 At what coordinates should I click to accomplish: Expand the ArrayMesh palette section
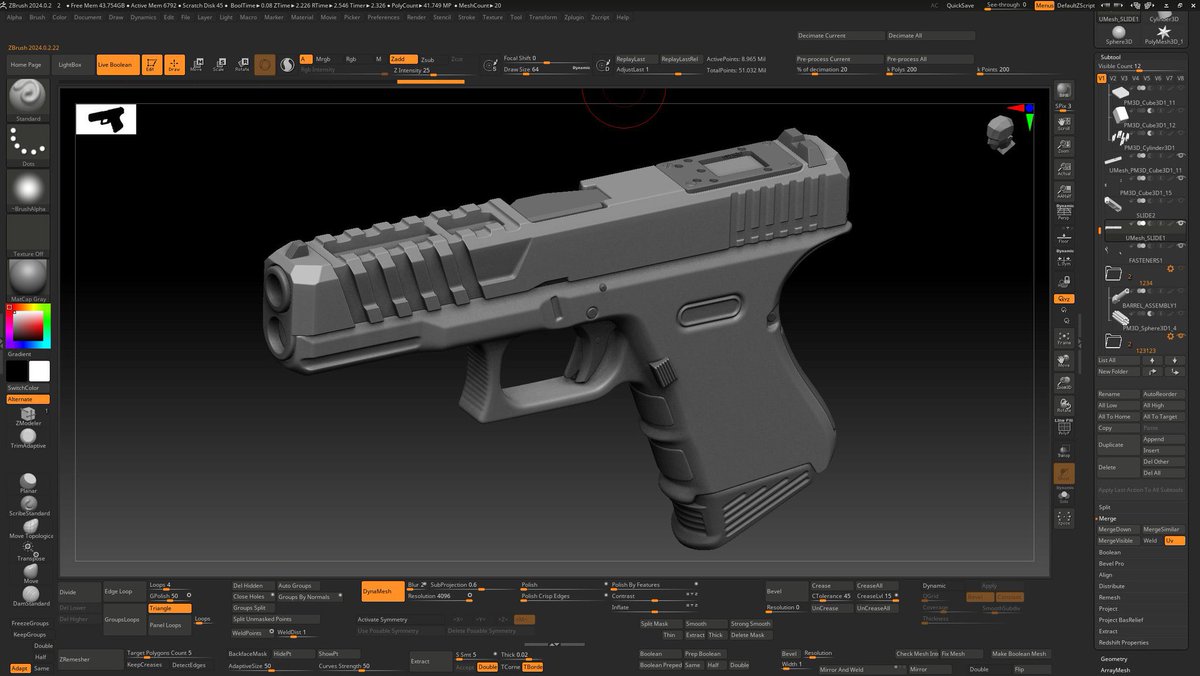click(x=1114, y=670)
